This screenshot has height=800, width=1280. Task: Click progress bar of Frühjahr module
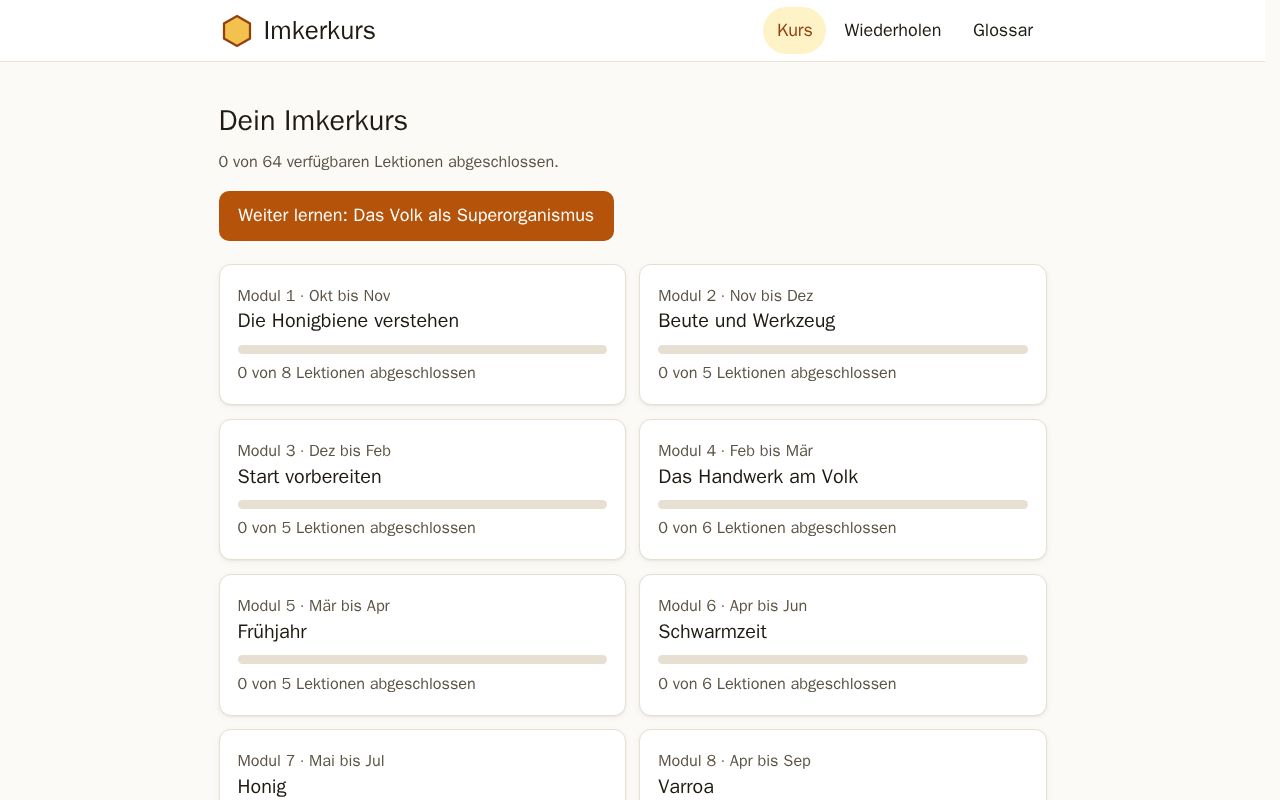coord(422,660)
